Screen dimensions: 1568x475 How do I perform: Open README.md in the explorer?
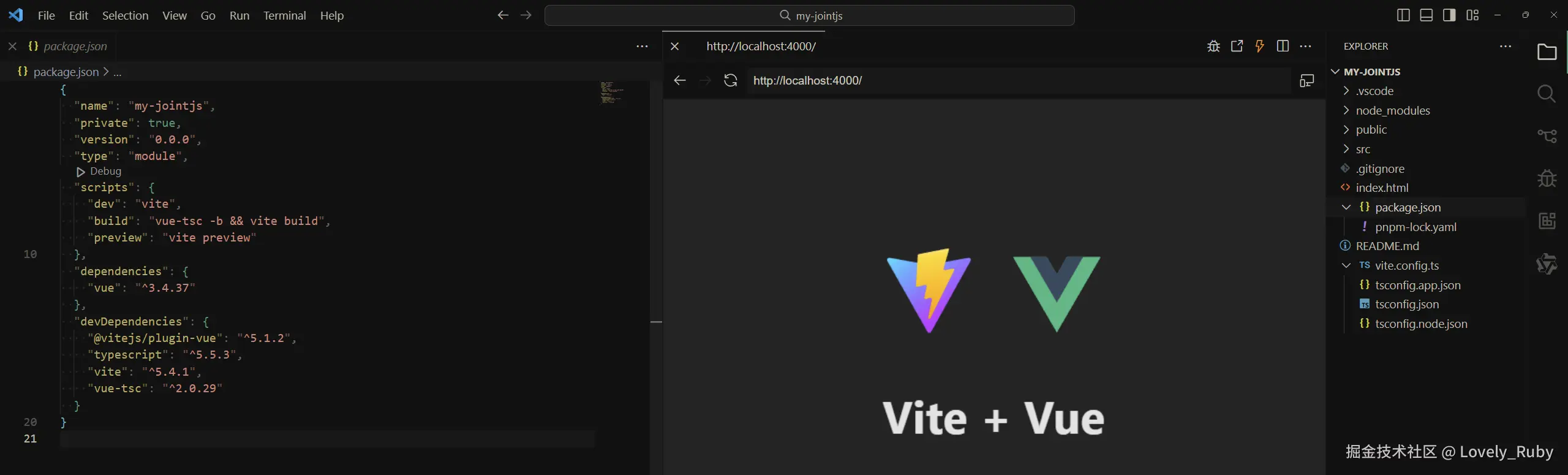(x=1387, y=246)
